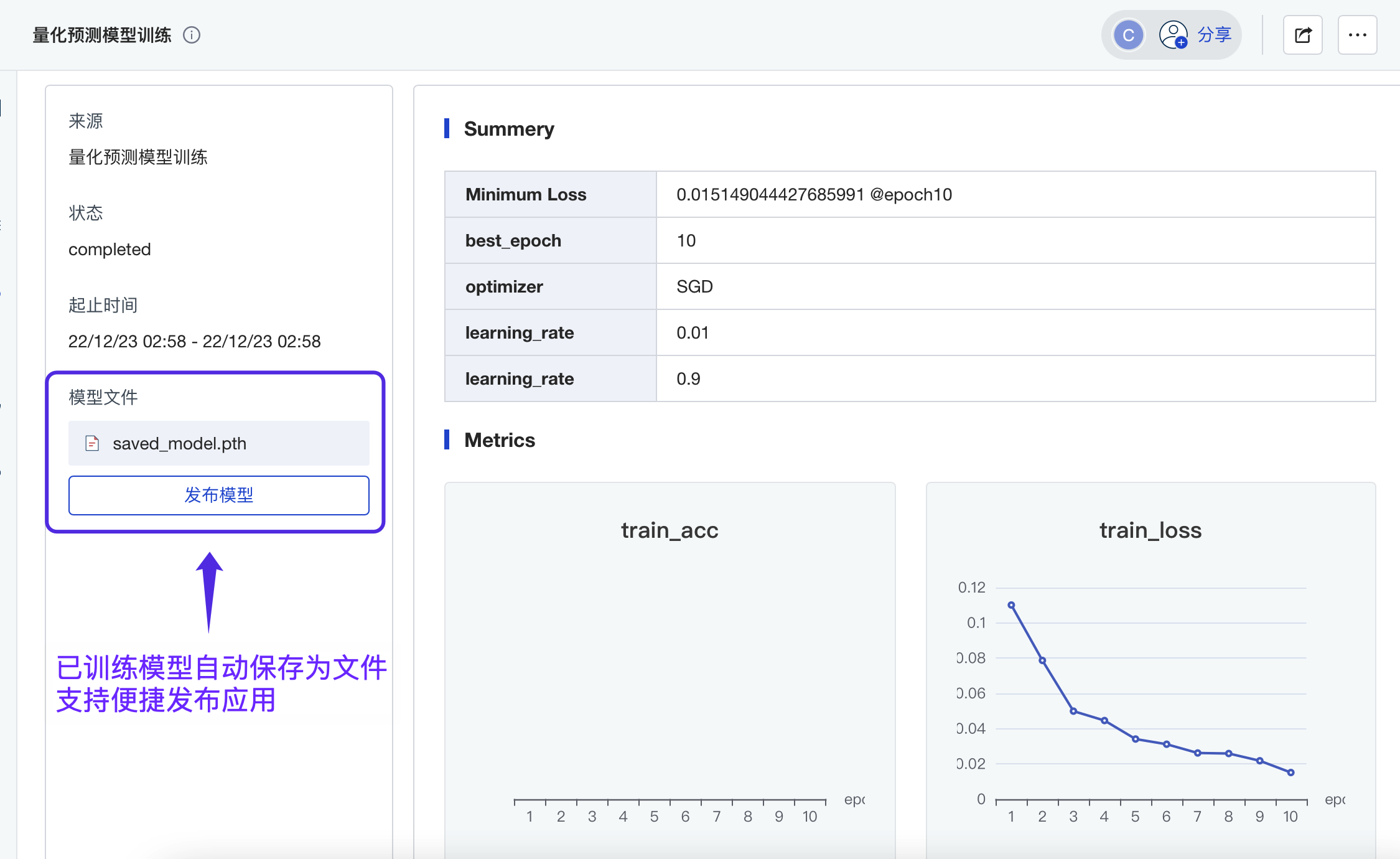Click the 来源 label
The image size is (1400, 859).
click(x=86, y=121)
